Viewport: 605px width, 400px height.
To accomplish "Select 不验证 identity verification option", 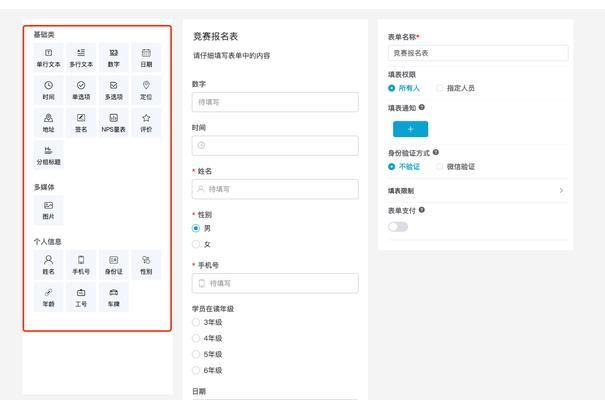I will [x=392, y=167].
